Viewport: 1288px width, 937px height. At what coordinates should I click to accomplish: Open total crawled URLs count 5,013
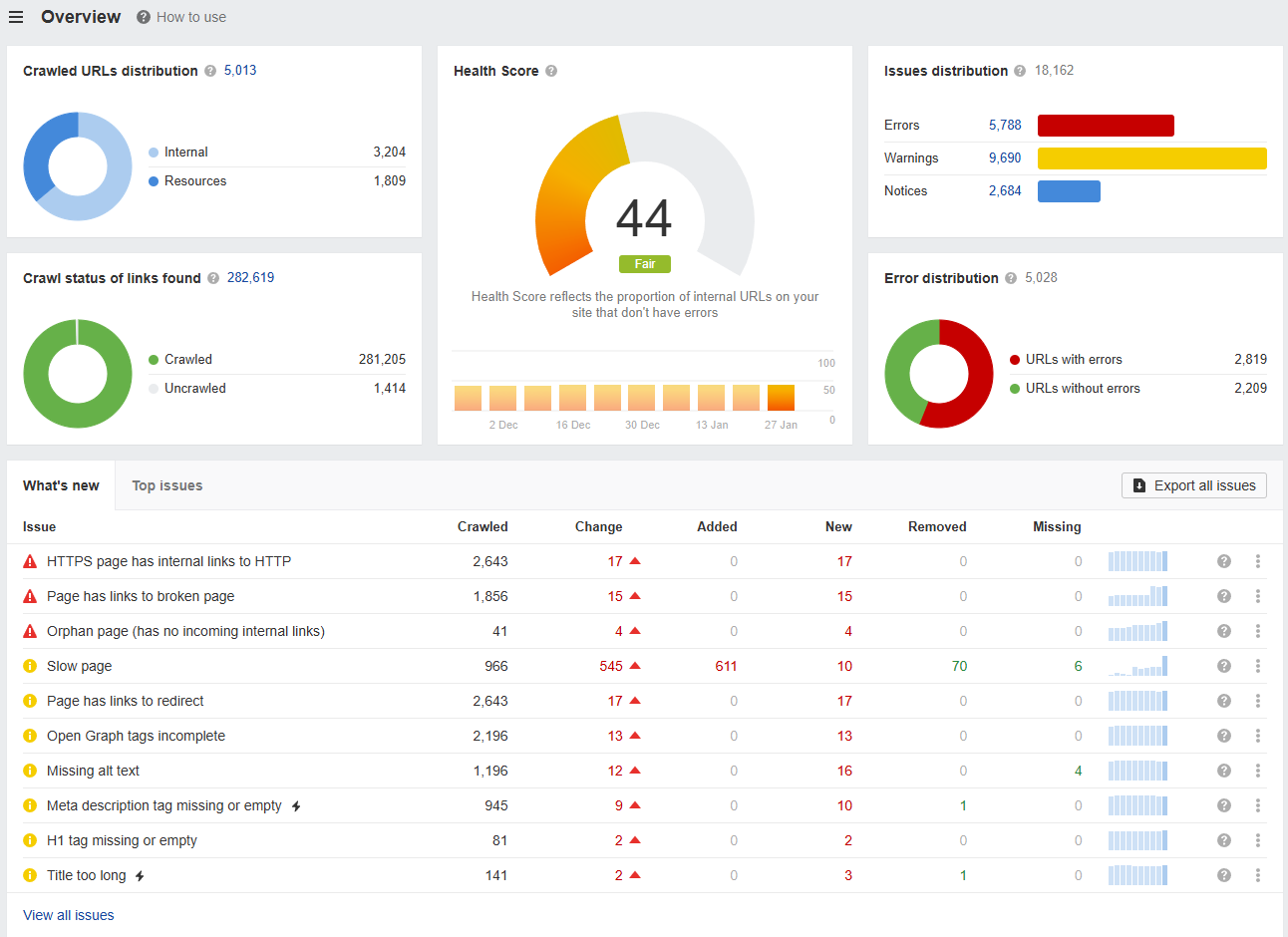pyautogui.click(x=240, y=71)
